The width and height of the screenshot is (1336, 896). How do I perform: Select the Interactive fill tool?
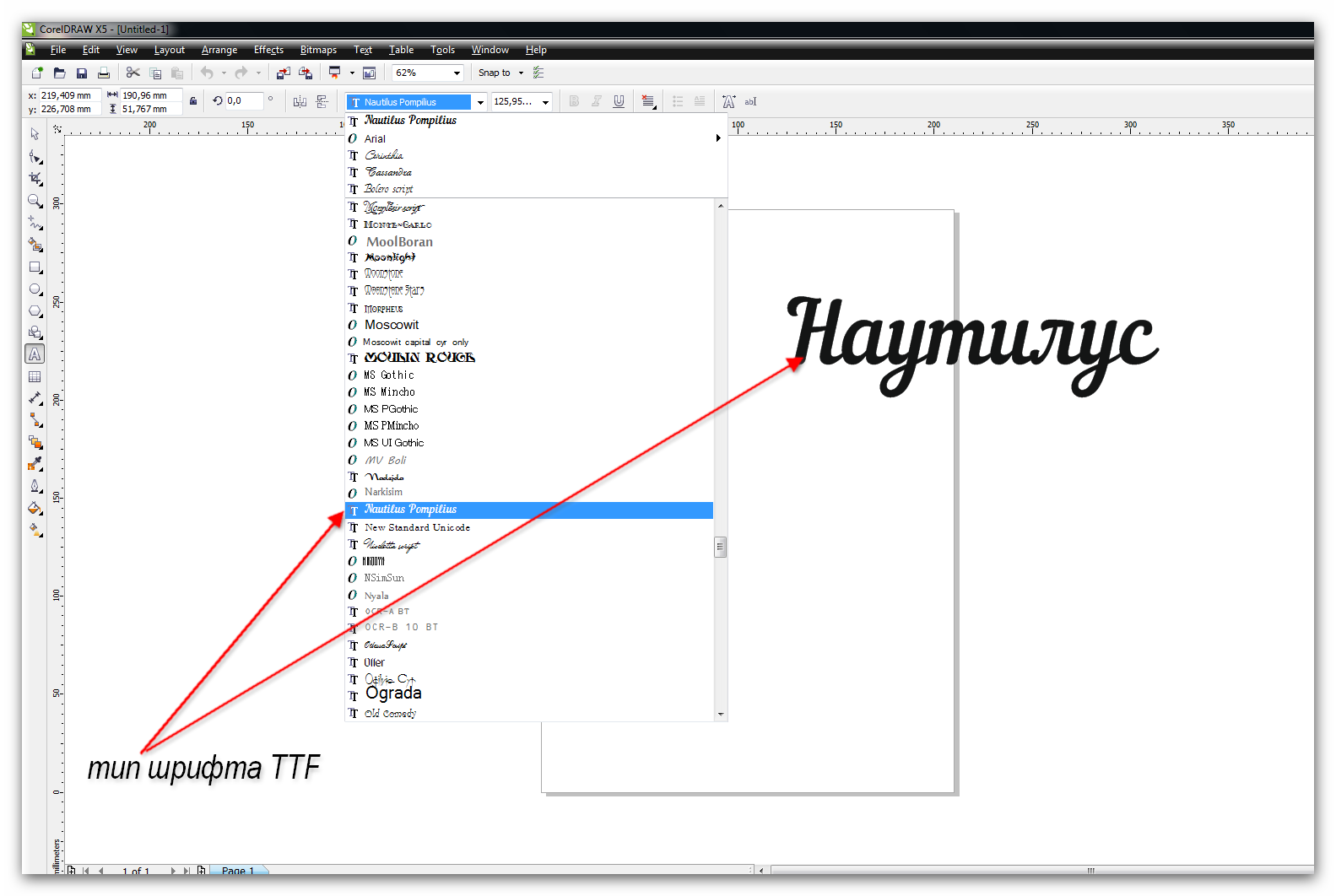coord(35,530)
